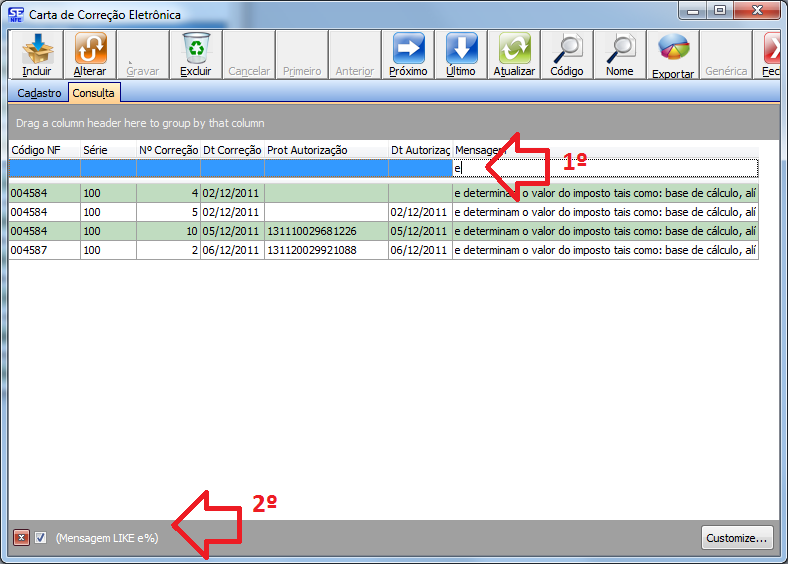Switch to the Cadastro tab
This screenshot has width=788, height=564.
click(x=40, y=93)
